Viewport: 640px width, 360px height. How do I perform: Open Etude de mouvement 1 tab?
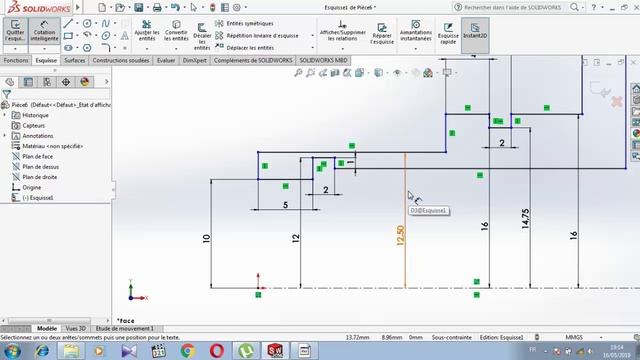124,329
